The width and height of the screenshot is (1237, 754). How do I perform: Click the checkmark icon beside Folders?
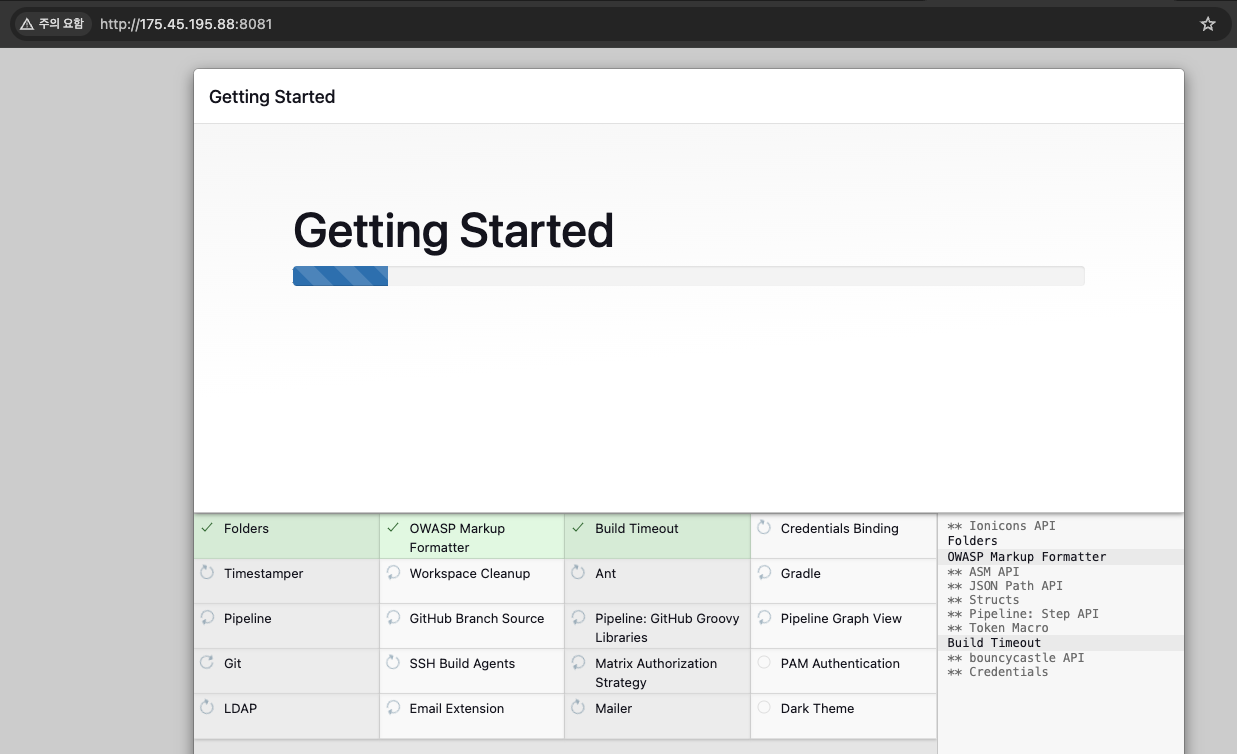207,527
